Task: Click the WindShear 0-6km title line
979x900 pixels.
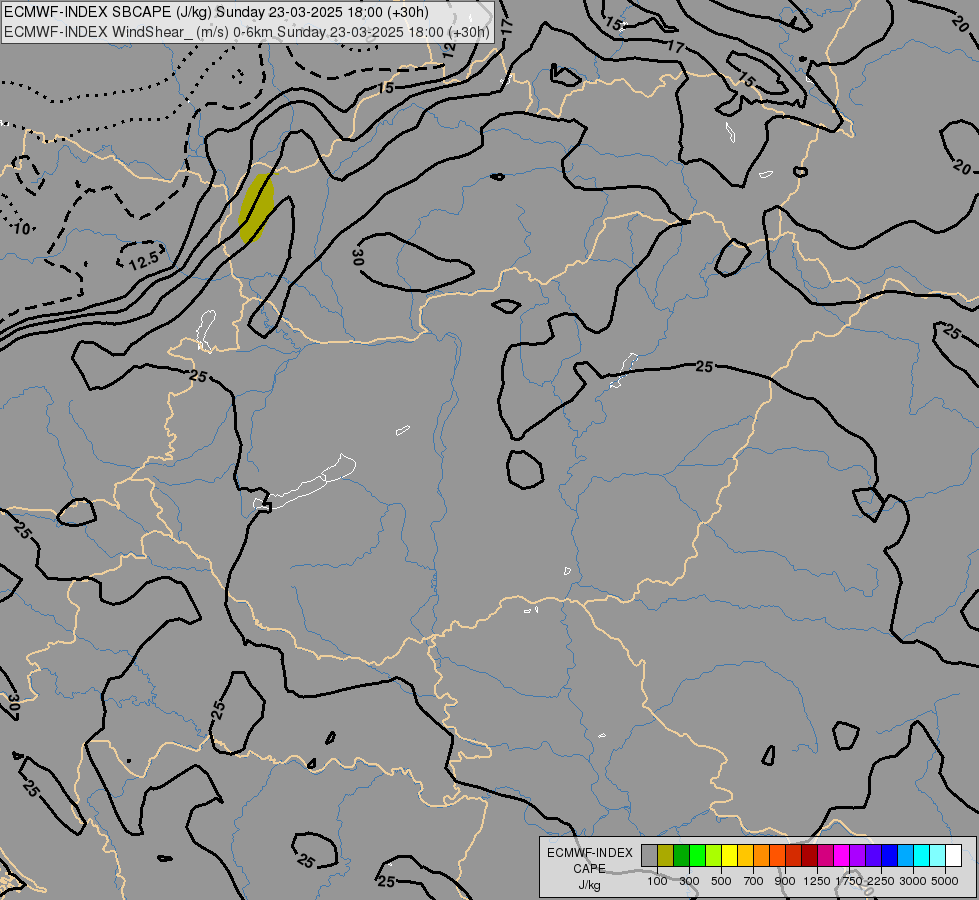Action: (x=247, y=32)
